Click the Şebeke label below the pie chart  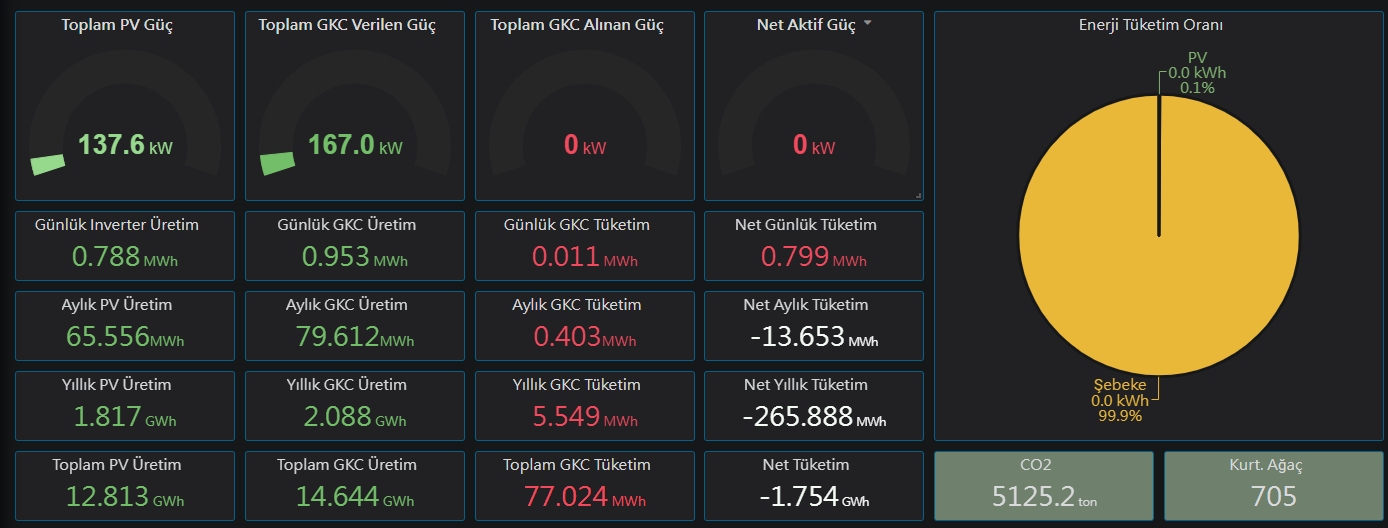click(1119, 387)
